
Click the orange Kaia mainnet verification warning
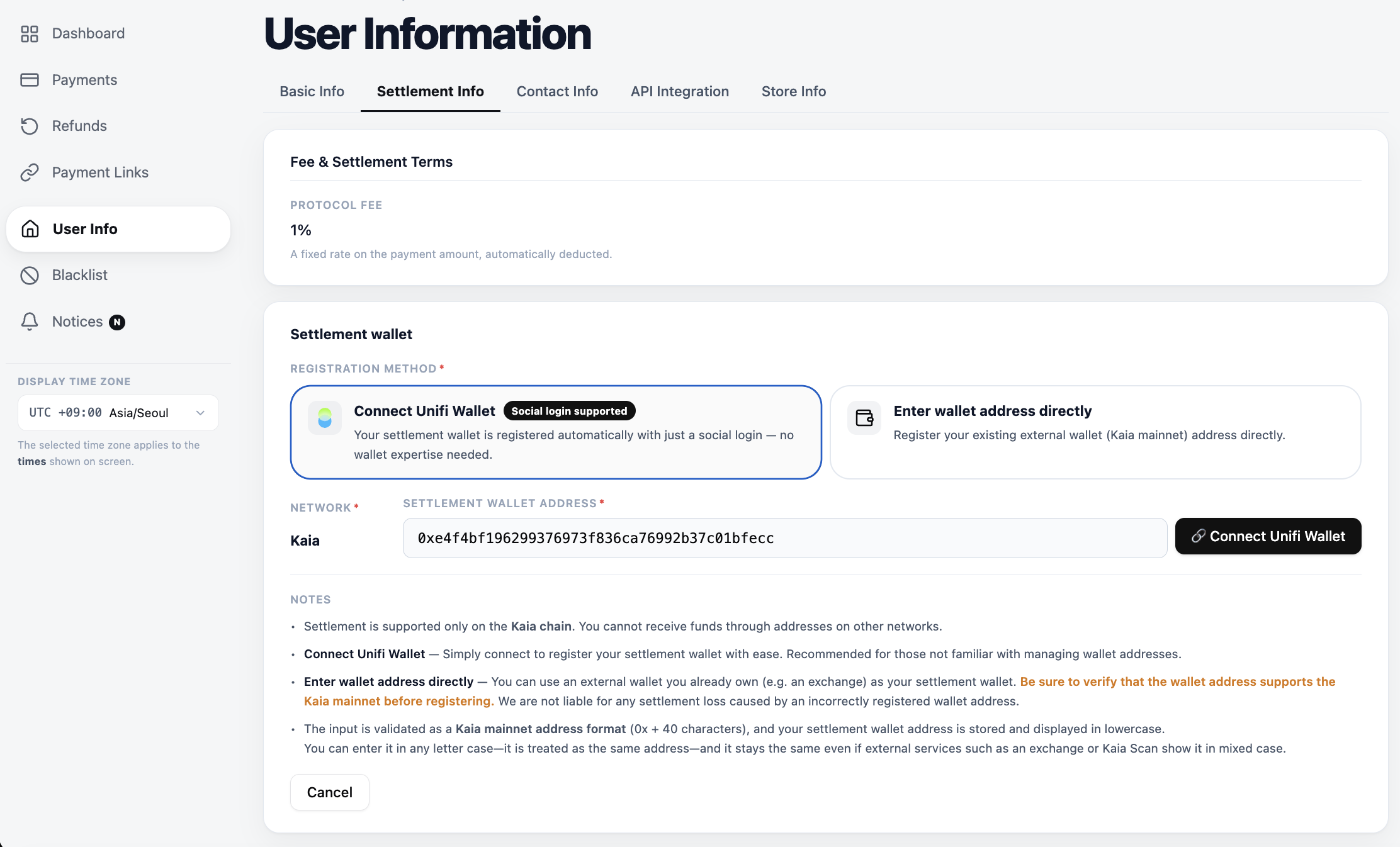pos(820,692)
